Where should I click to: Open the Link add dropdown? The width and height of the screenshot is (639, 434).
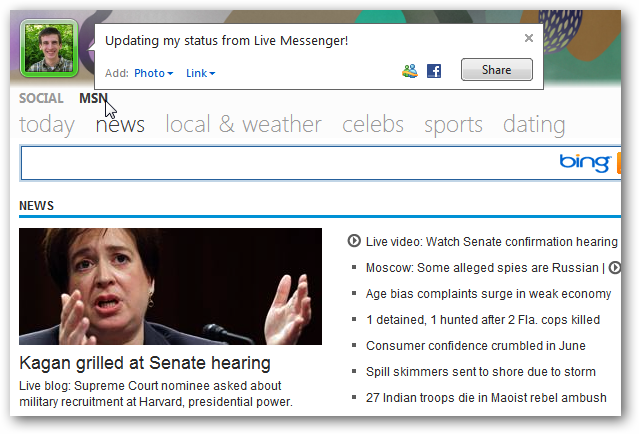pyautogui.click(x=201, y=73)
